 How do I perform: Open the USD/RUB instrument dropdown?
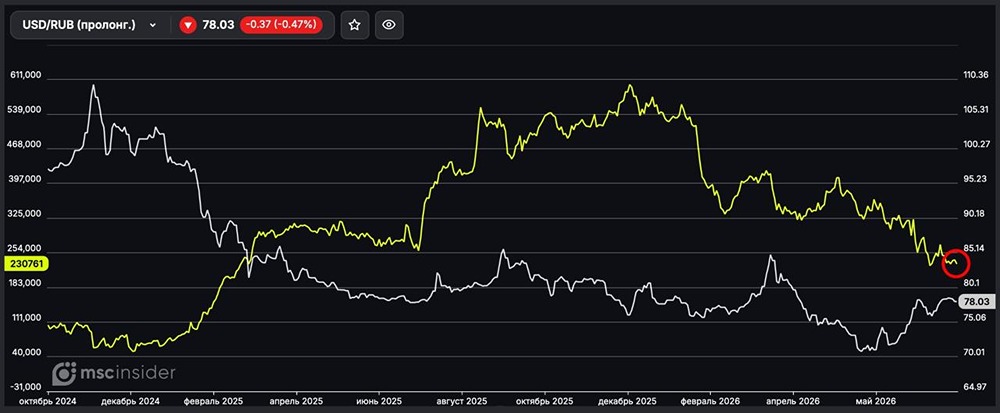coord(90,25)
